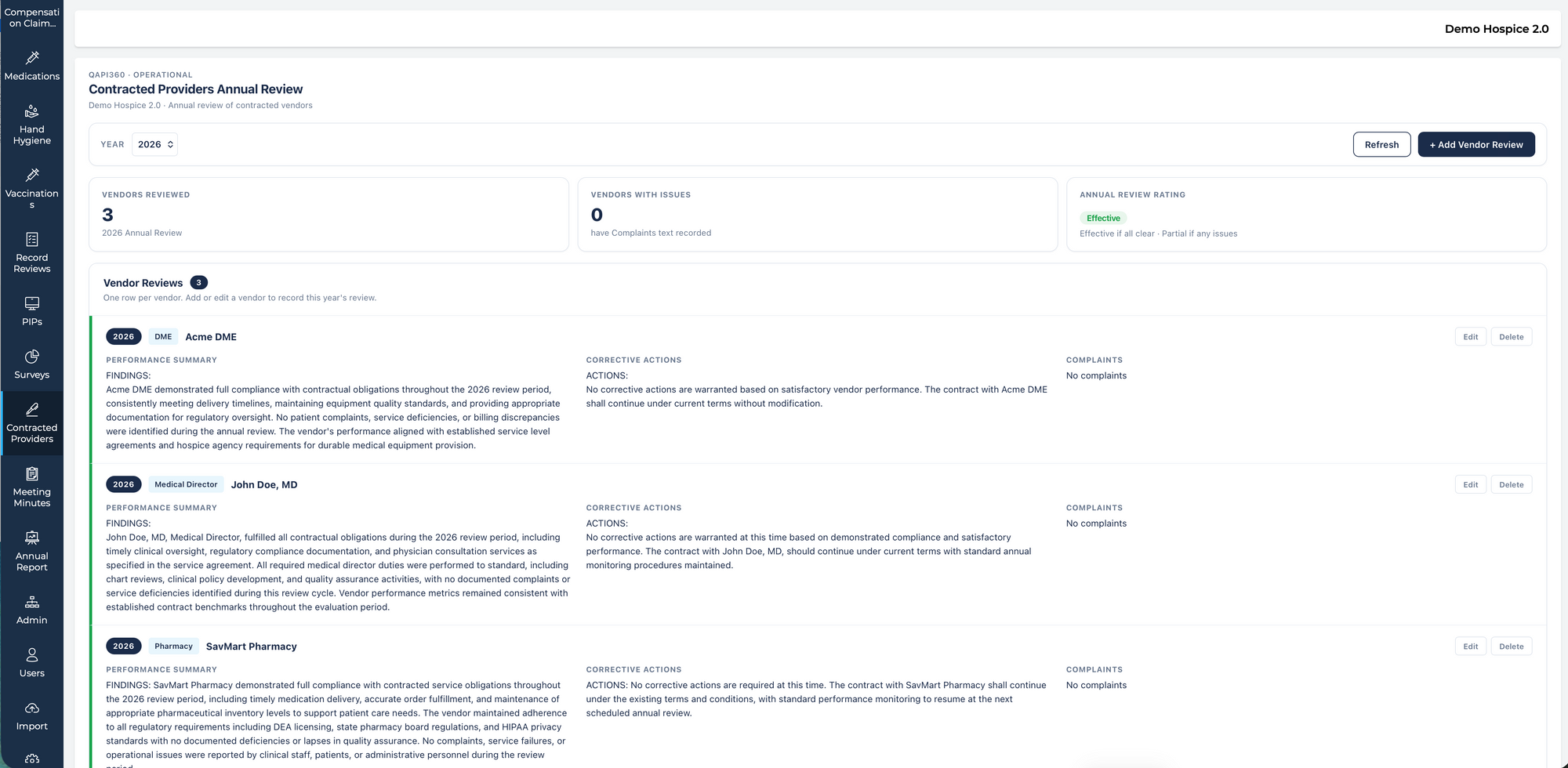Click No complaints text for SavMart Pharmacy
Screen dimensions: 1568x768
[x=1096, y=686]
